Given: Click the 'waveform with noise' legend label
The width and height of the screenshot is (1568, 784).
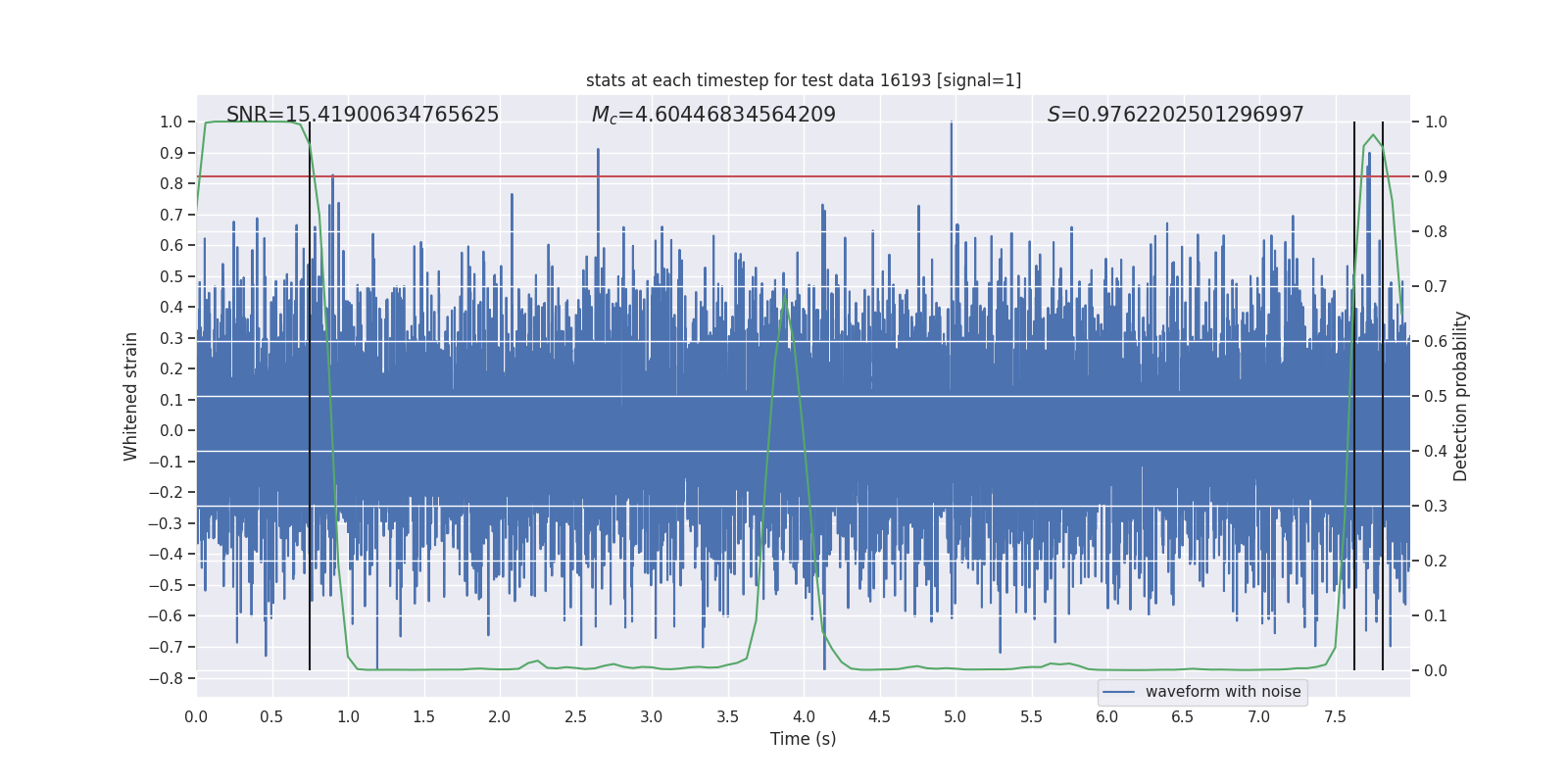Looking at the screenshot, I should pyautogui.click(x=1223, y=692).
